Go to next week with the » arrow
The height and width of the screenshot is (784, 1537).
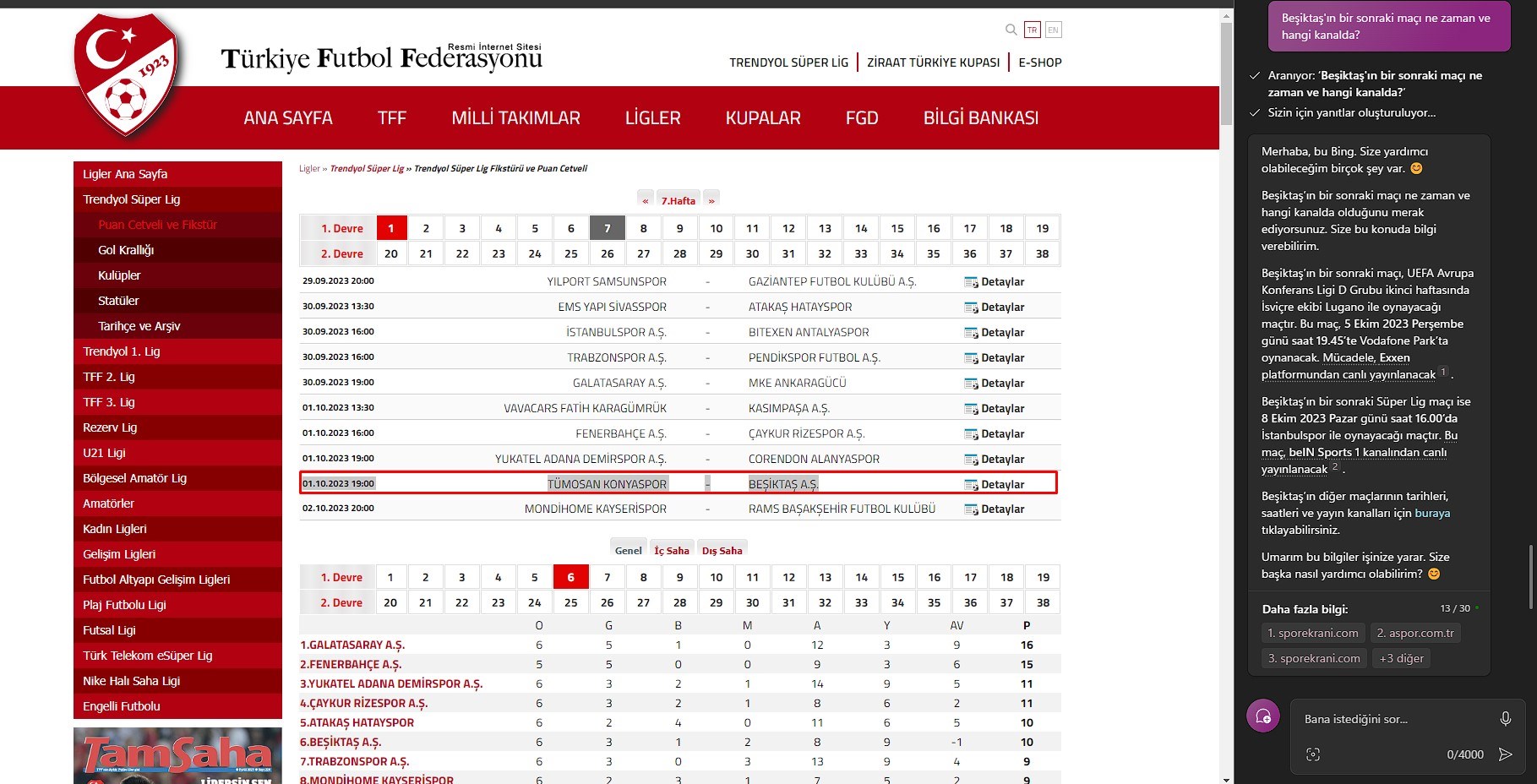tap(711, 200)
